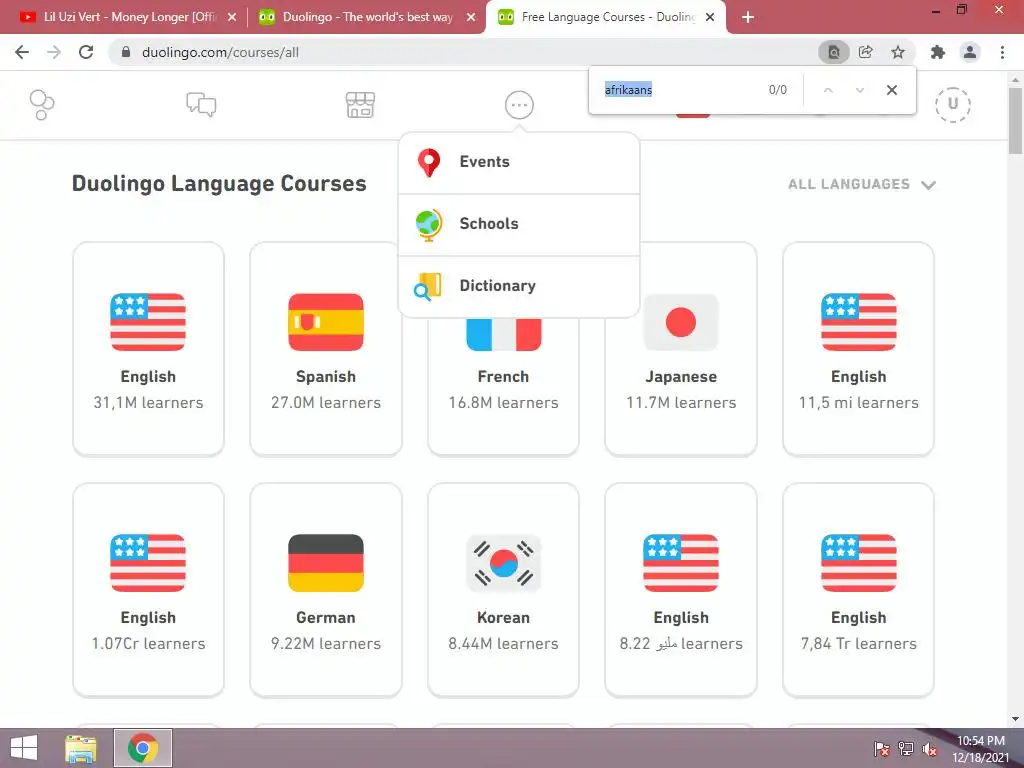Viewport: 1024px width, 768px height.
Task: Open English course with 11,5 mi learners
Action: tap(858, 349)
